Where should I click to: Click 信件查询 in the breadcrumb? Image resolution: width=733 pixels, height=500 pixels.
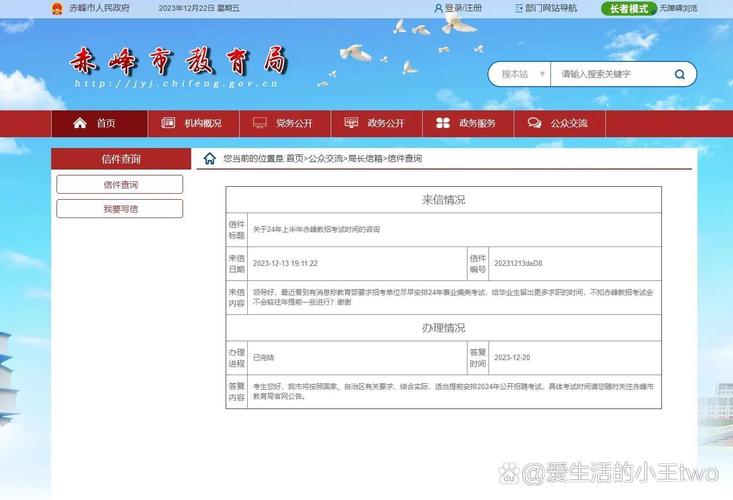pyautogui.click(x=405, y=158)
